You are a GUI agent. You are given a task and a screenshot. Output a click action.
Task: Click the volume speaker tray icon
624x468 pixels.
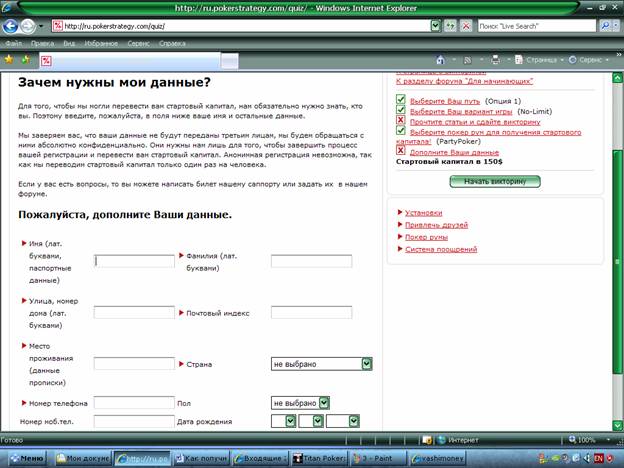click(x=586, y=458)
